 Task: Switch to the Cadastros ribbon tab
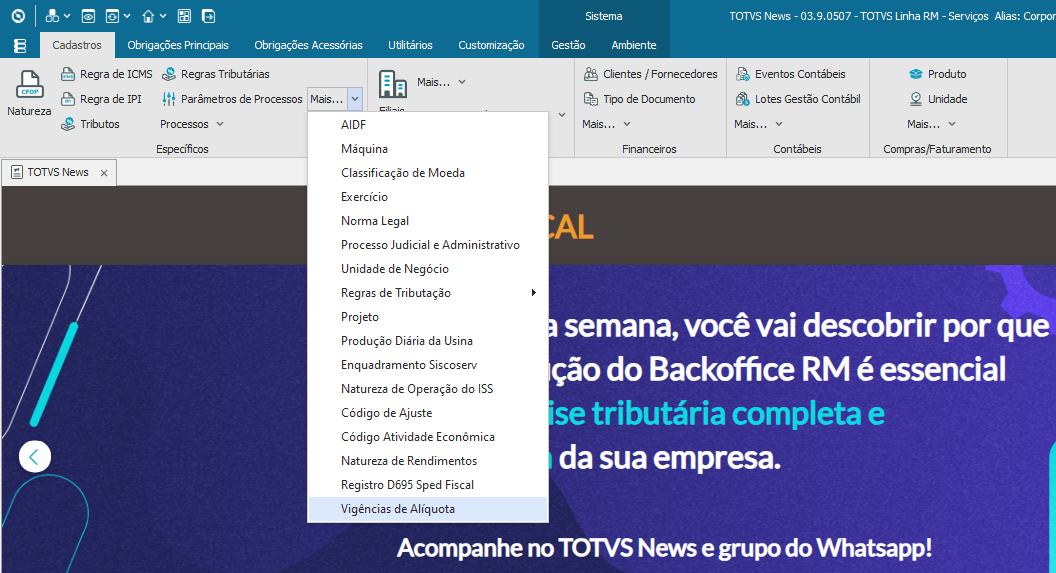[x=77, y=45]
